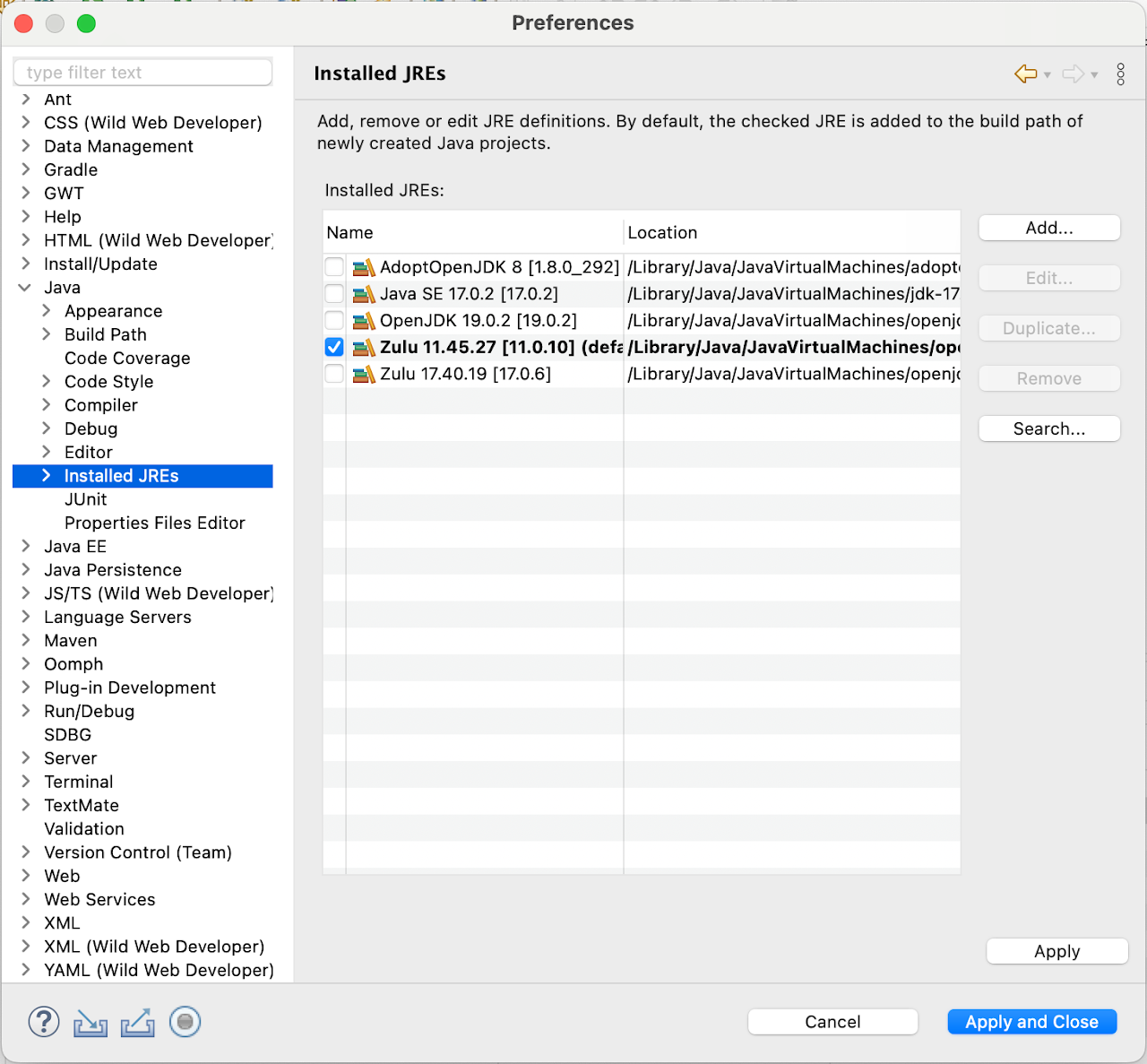Expand the XML node
This screenshot has width=1147, height=1064.
[x=25, y=922]
